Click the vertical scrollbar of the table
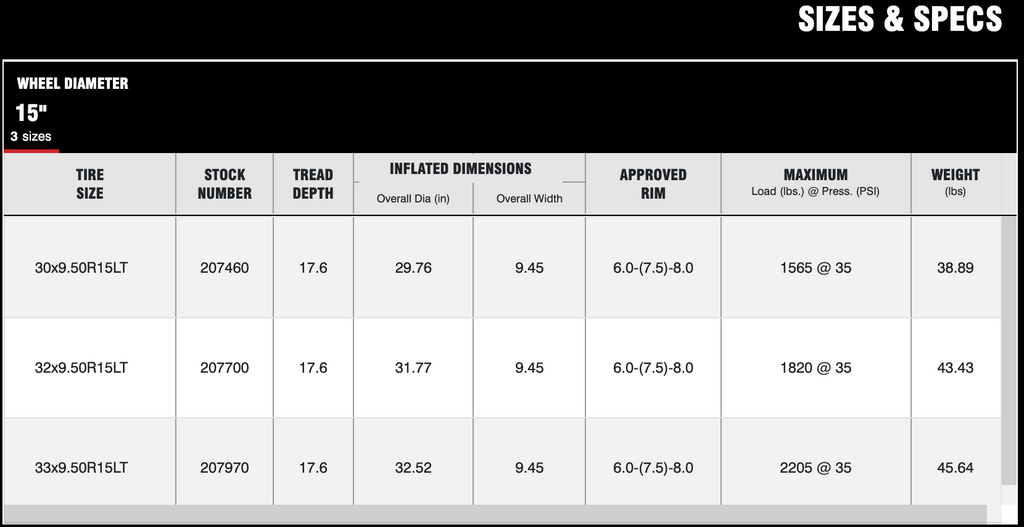1024x527 pixels. tap(1009, 351)
